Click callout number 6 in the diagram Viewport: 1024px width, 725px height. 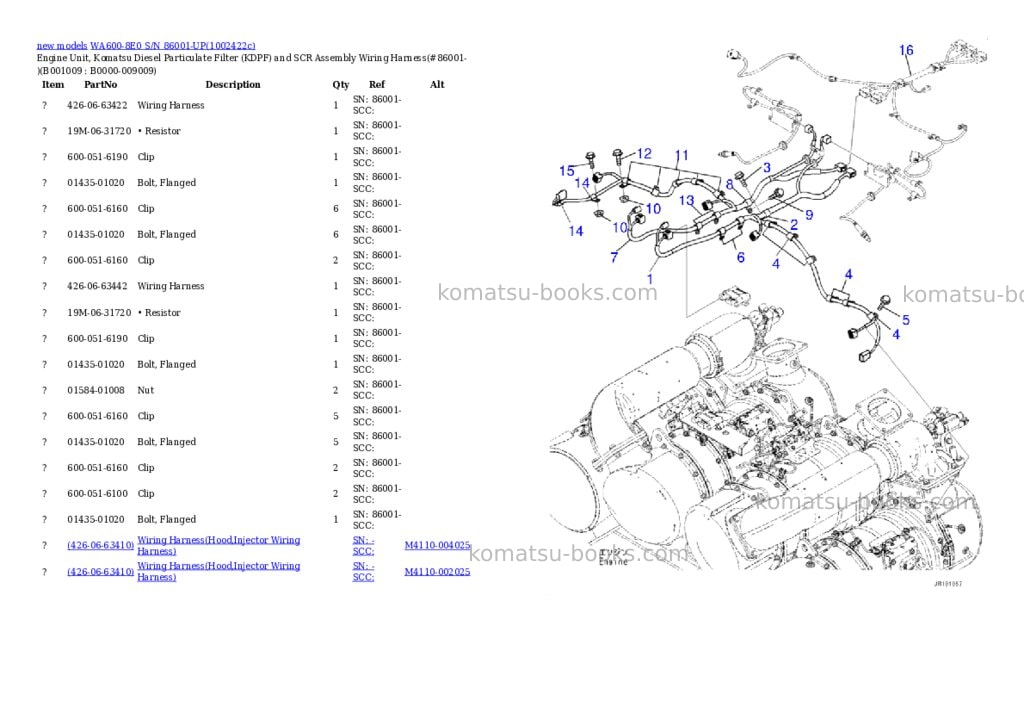[x=741, y=257]
